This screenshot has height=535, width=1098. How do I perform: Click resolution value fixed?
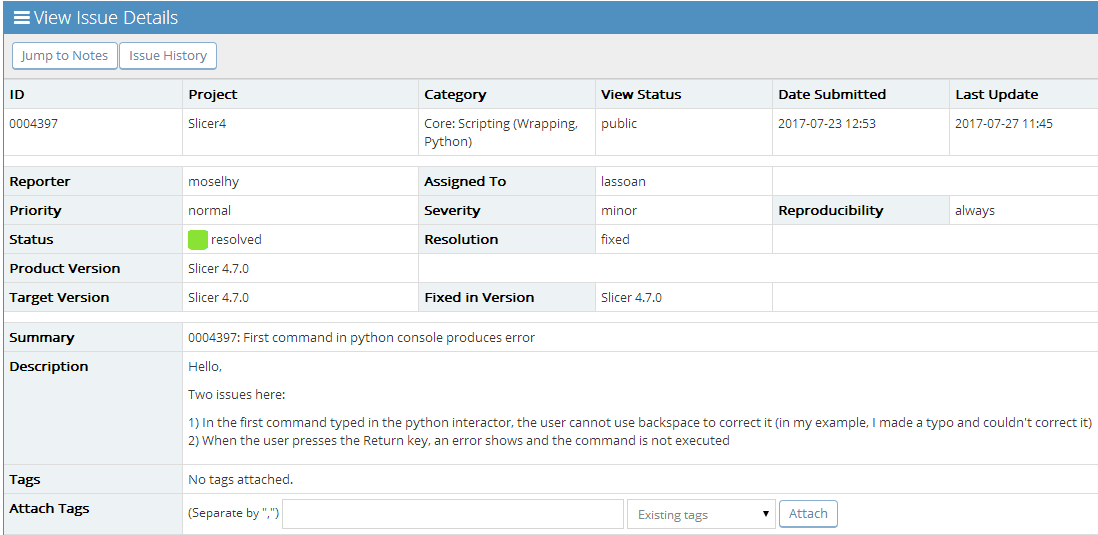(616, 239)
